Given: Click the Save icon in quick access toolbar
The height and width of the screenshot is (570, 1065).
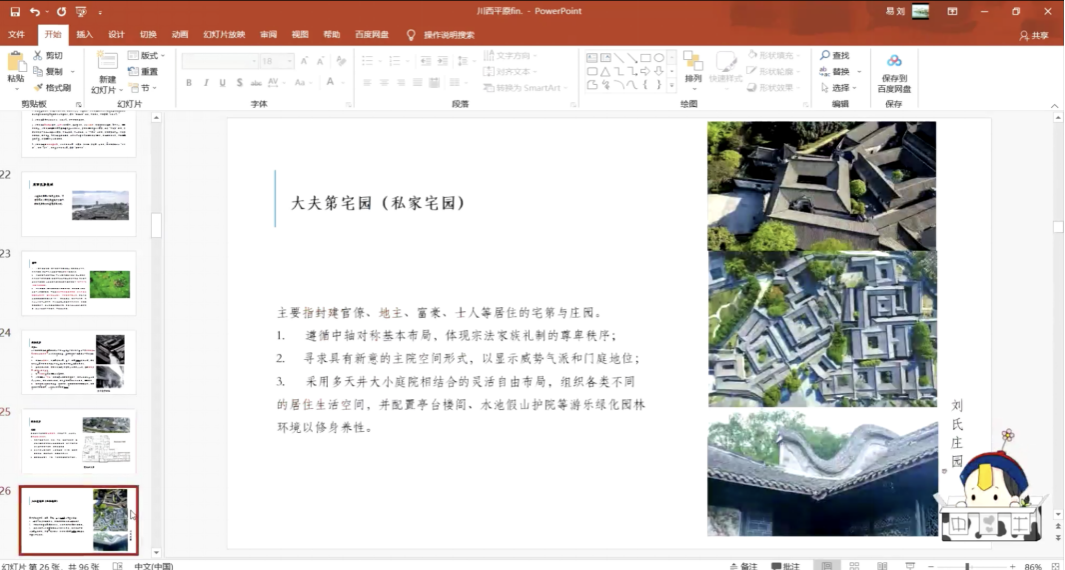Looking at the screenshot, I should [x=14, y=12].
